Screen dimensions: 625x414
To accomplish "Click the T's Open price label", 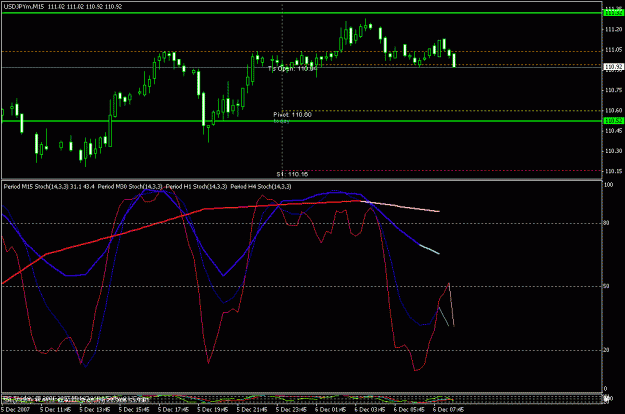I will (x=292, y=69).
